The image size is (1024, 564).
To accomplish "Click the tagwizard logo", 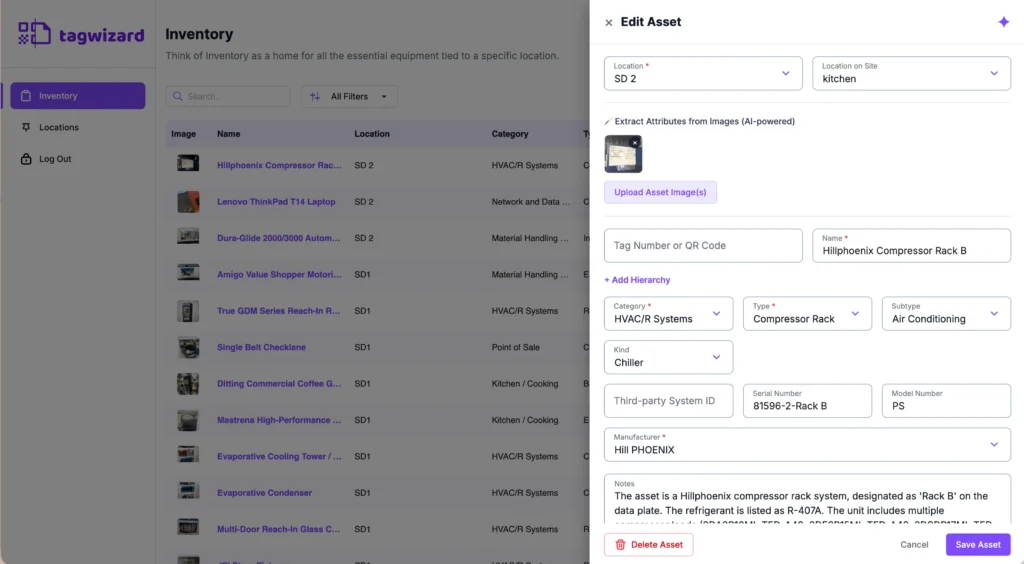I will [81, 34].
